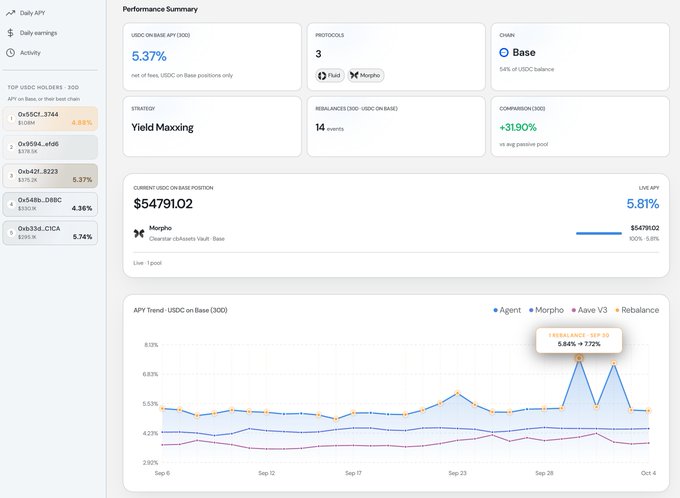Image resolution: width=680 pixels, height=498 pixels.
Task: Click the Yield Maxxing strategy text
Action: [x=162, y=127]
